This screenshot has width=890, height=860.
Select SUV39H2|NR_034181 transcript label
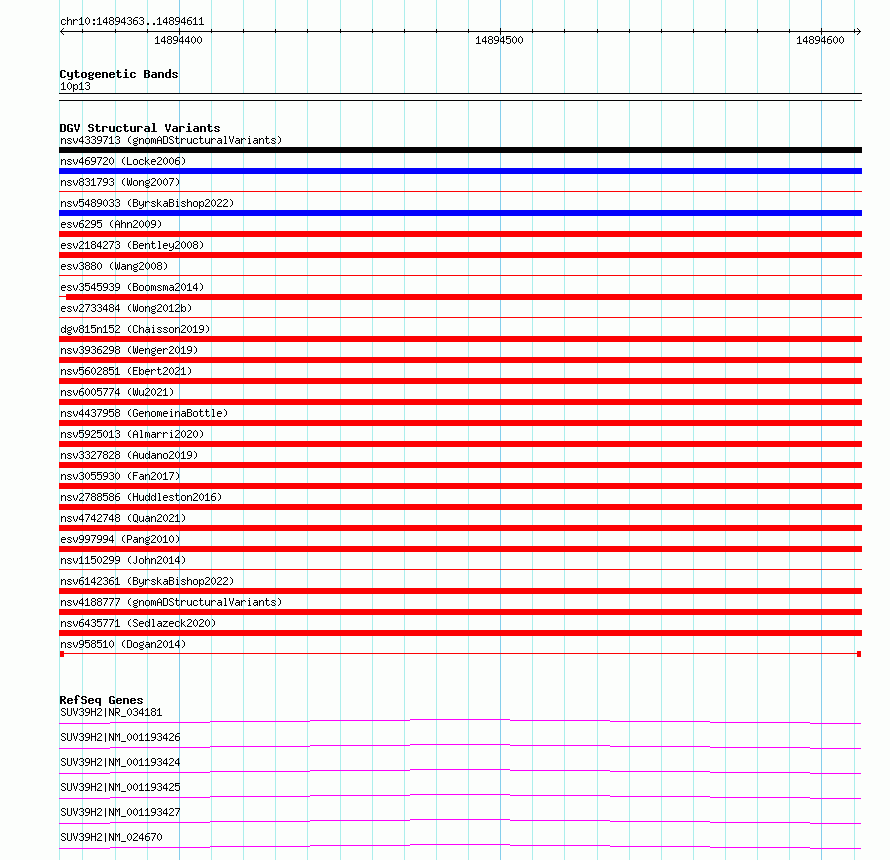[111, 712]
